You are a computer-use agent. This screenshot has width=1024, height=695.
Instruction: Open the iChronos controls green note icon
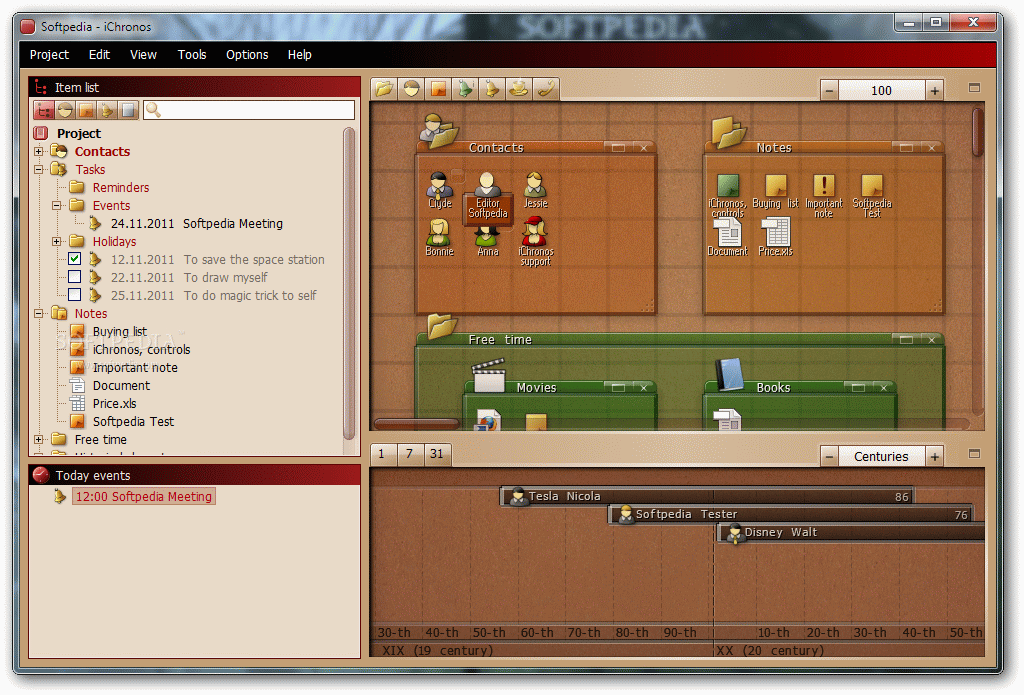[x=728, y=195]
